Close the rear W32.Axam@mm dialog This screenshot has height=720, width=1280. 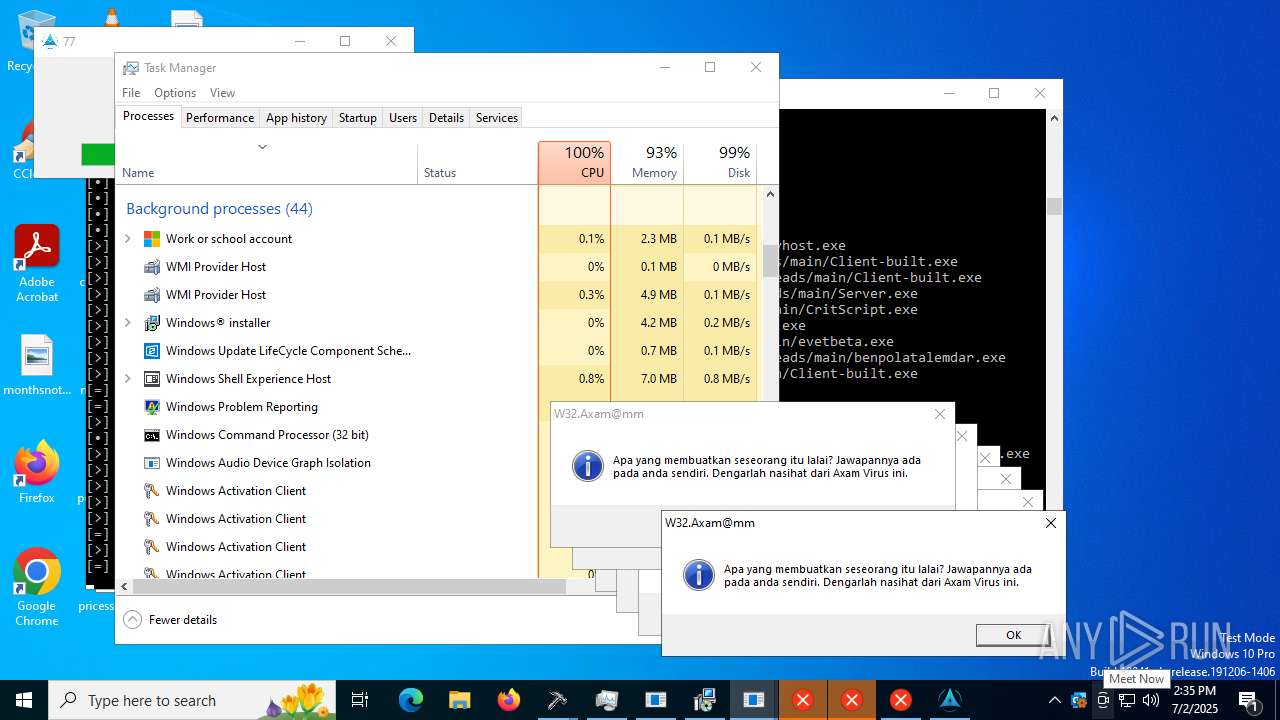[x=939, y=414]
